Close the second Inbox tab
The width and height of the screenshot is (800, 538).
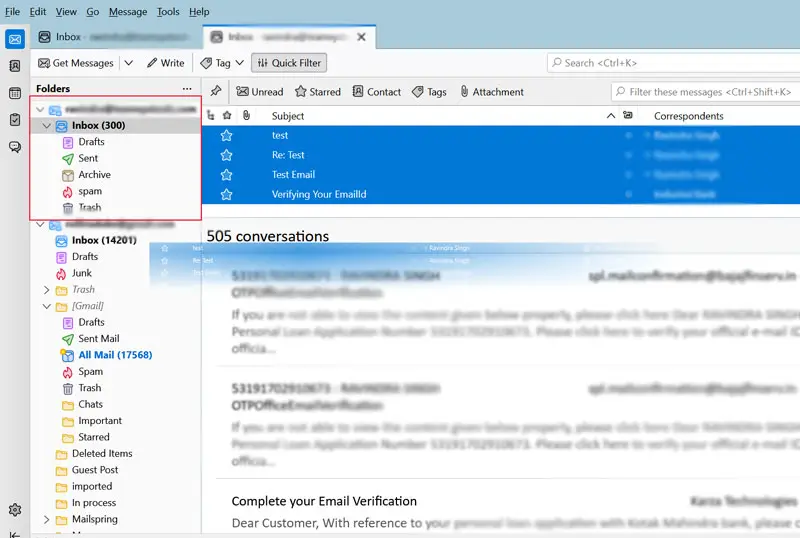point(361,37)
